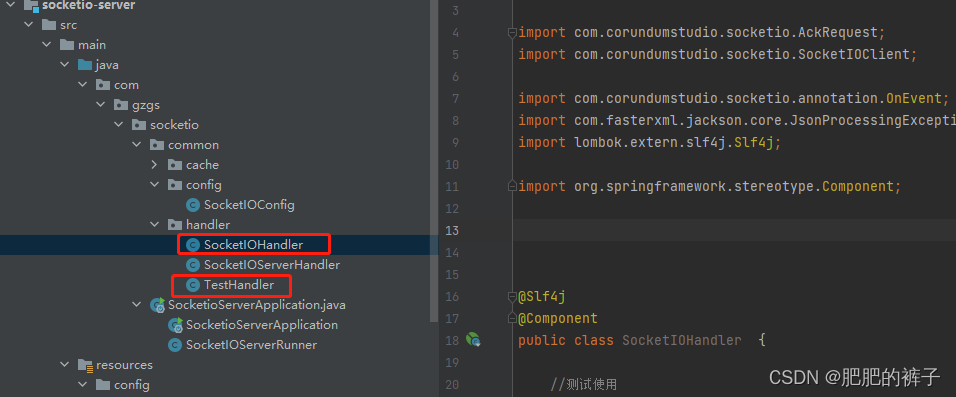Expand the cache package chevron

(155, 165)
